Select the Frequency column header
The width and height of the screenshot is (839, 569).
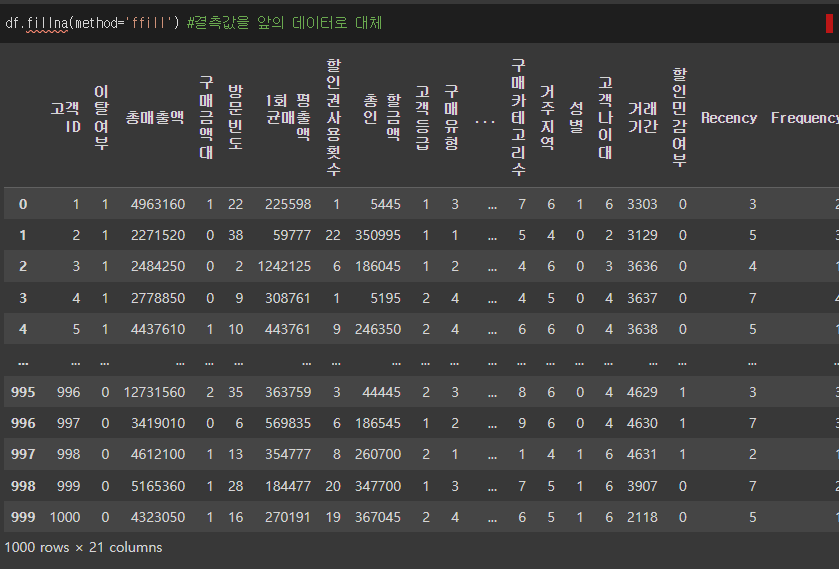(x=804, y=118)
